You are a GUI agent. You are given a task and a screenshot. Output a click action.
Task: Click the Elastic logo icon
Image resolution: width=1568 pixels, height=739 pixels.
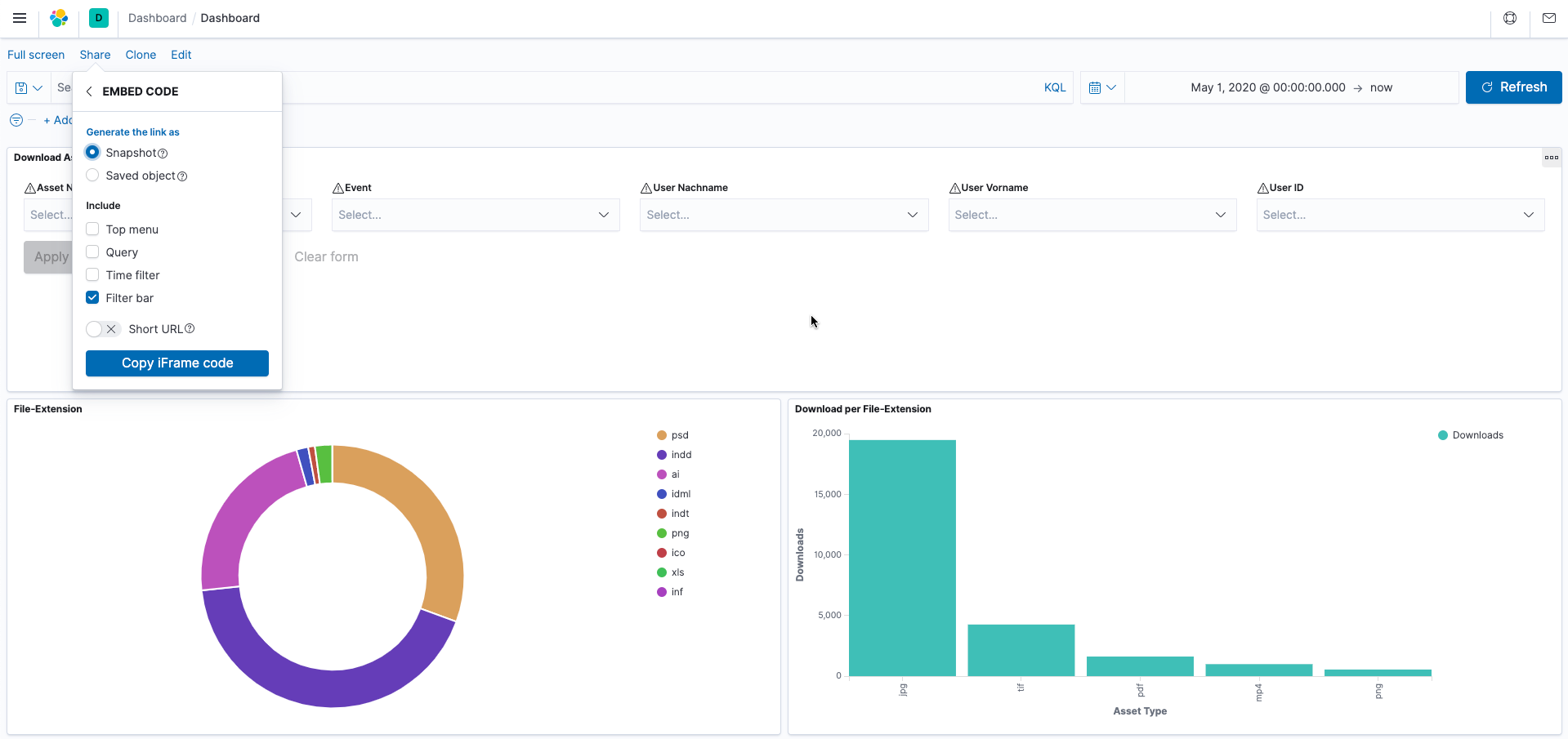click(59, 18)
